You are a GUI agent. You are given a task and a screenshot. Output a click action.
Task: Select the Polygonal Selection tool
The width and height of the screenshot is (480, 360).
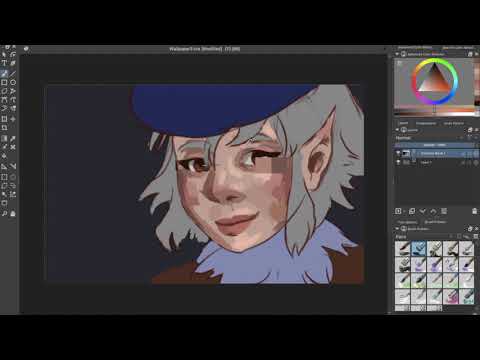click(4, 186)
